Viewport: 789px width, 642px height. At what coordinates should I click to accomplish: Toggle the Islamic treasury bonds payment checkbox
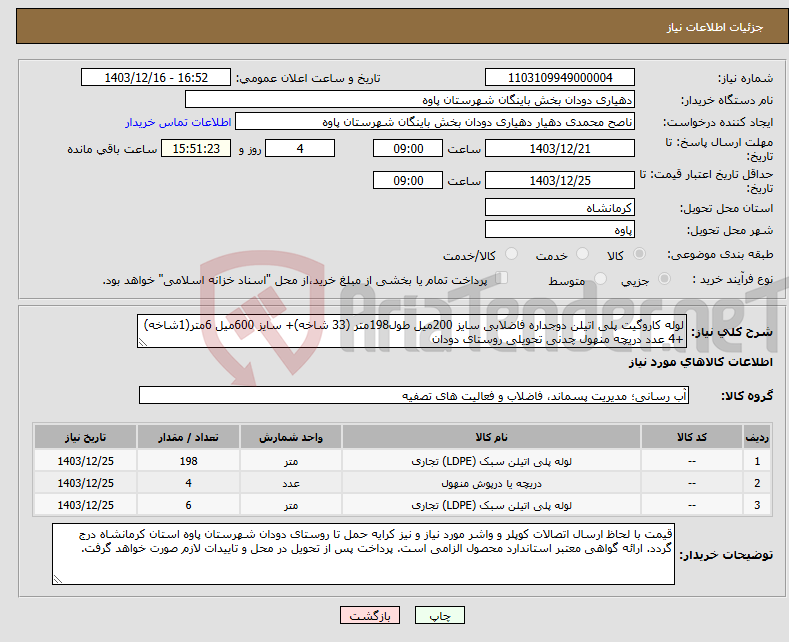click(502, 278)
